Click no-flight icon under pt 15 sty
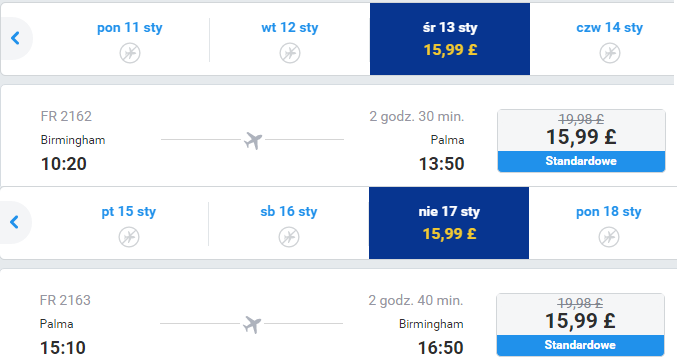The height and width of the screenshot is (364, 677). point(129,237)
